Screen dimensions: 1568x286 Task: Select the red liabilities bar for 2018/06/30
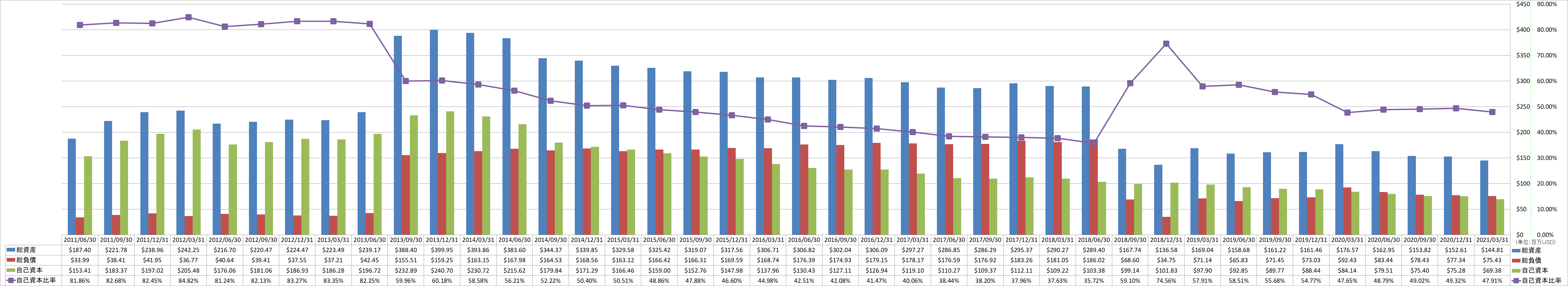point(1093,187)
